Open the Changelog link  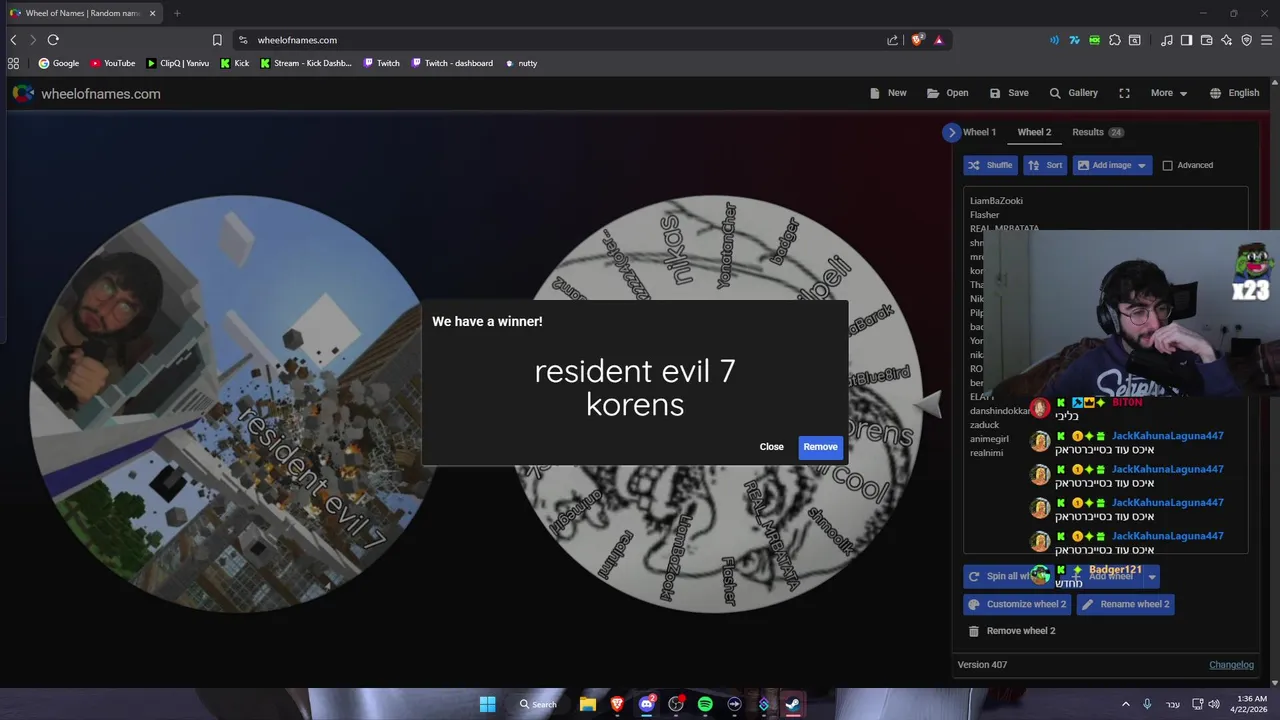point(1231,665)
